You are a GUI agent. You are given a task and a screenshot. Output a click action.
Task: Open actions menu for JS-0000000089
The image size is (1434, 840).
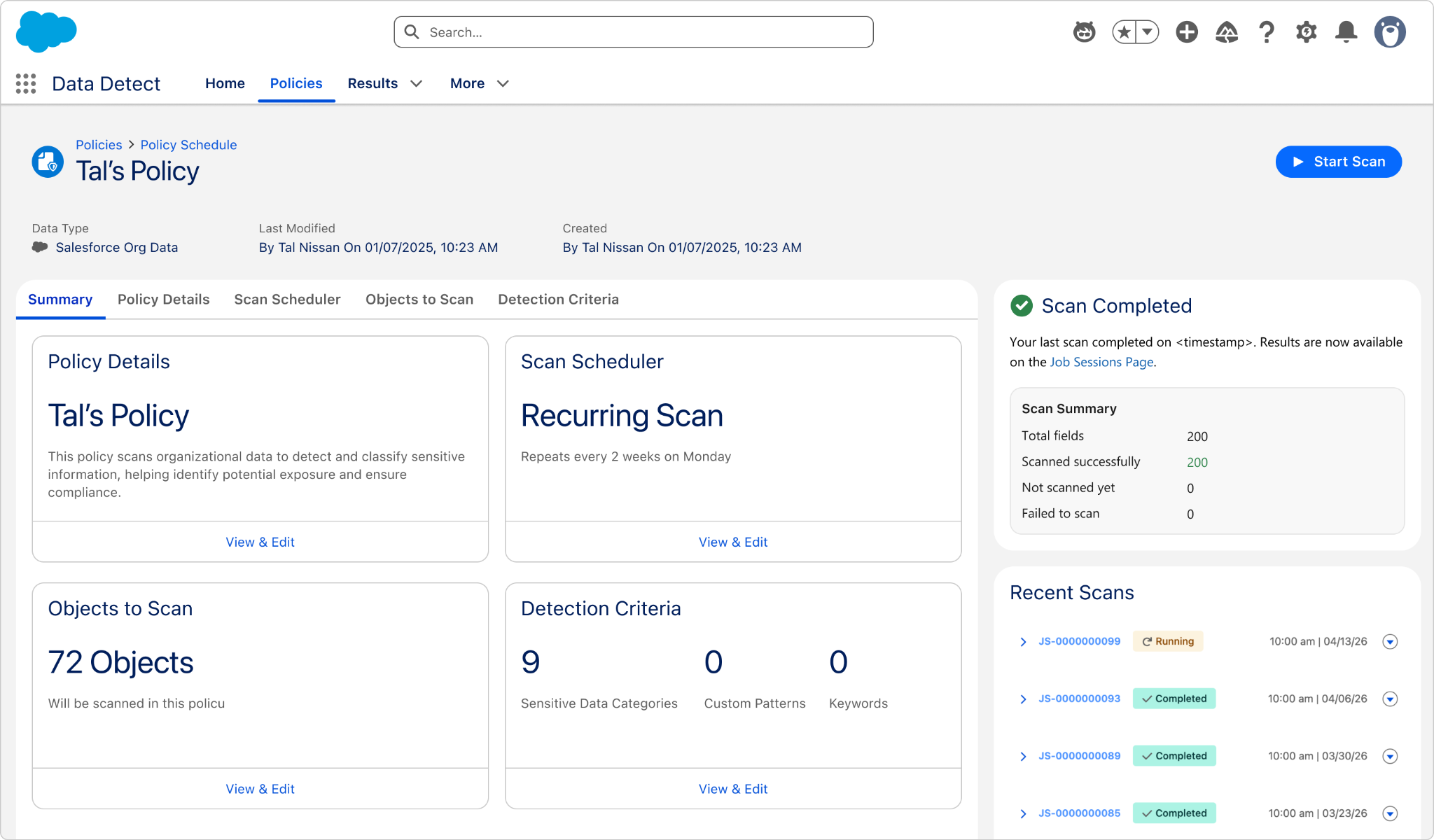pos(1391,757)
